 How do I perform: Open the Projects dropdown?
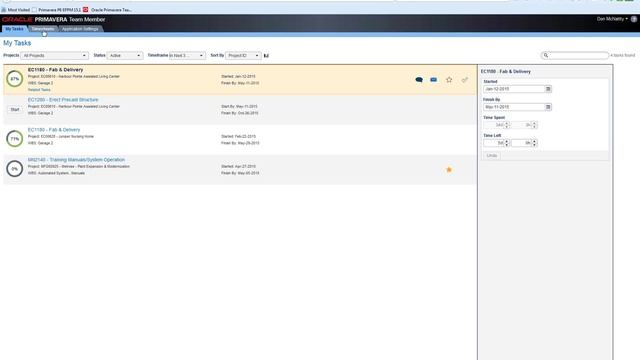point(54,56)
